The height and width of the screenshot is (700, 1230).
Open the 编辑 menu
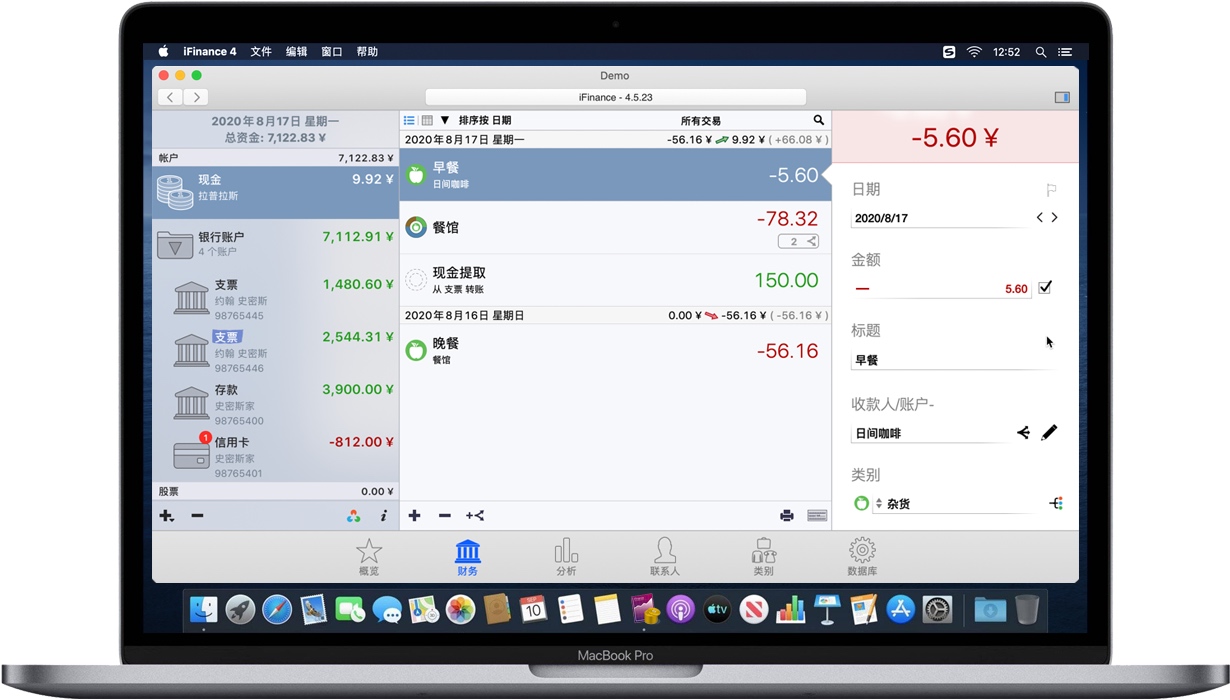tap(297, 51)
